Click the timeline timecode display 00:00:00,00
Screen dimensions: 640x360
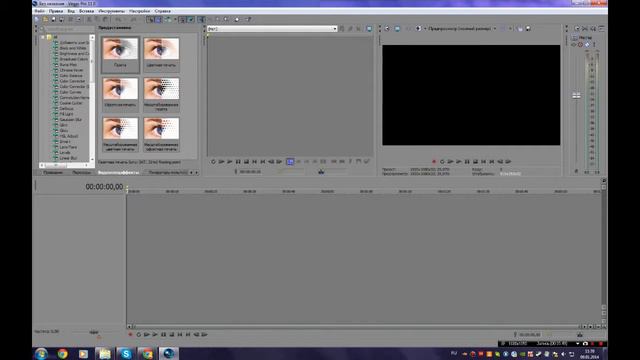[x=104, y=187]
